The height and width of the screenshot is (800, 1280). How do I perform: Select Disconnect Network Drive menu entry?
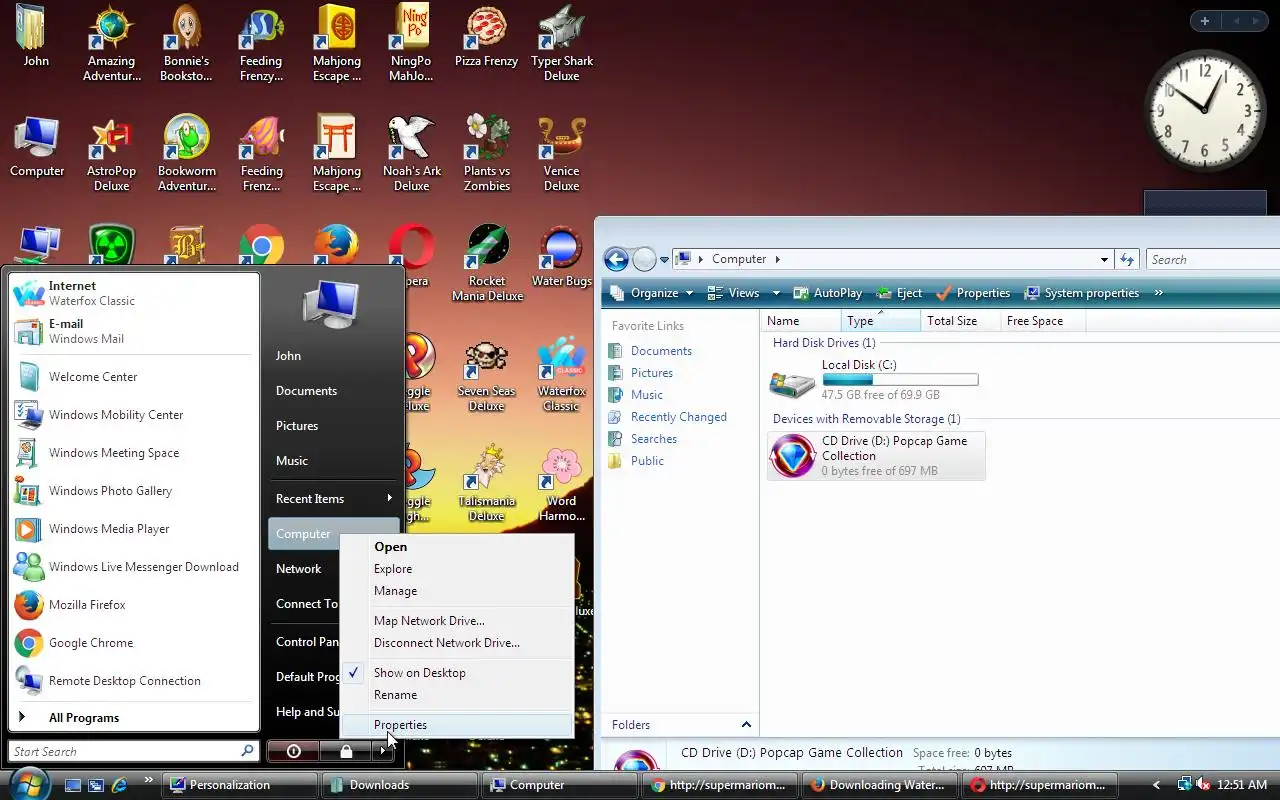[x=457, y=643]
